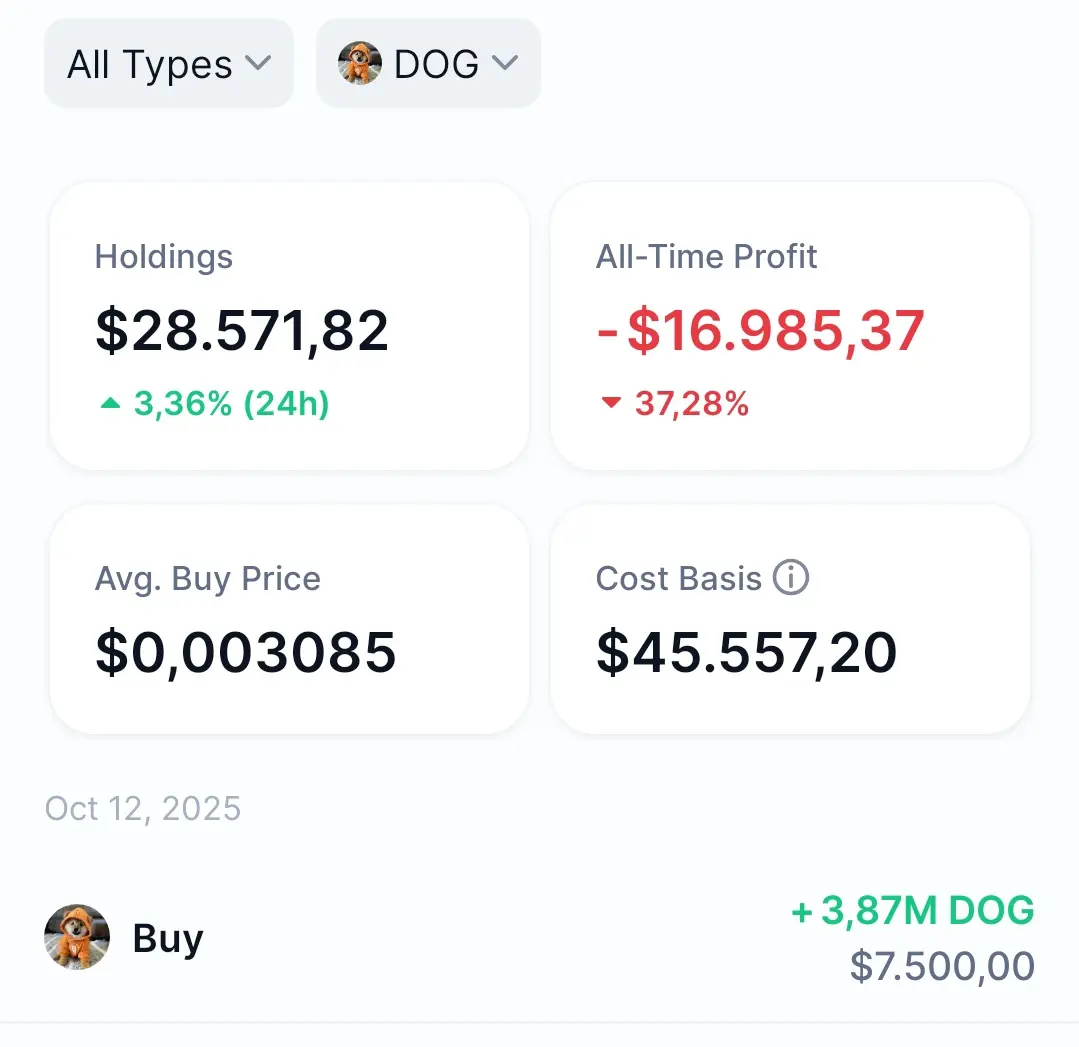Image resolution: width=1079 pixels, height=1047 pixels.
Task: Open the DOG asset filter dropdown
Action: [x=428, y=64]
